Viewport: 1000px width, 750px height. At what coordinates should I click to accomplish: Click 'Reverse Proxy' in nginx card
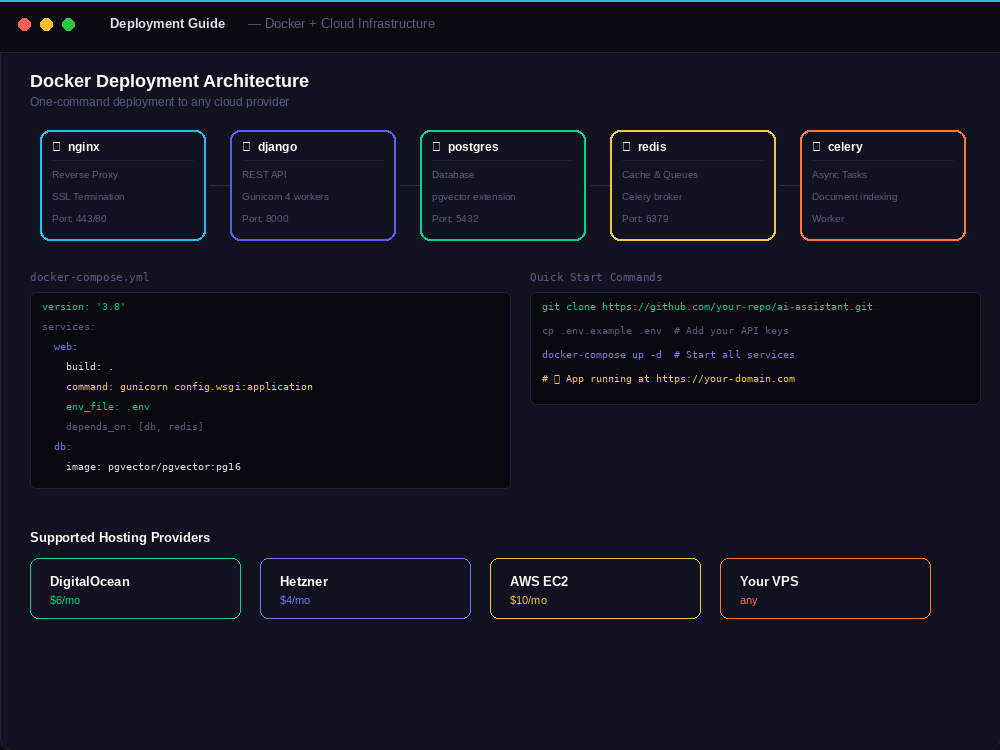[85, 175]
